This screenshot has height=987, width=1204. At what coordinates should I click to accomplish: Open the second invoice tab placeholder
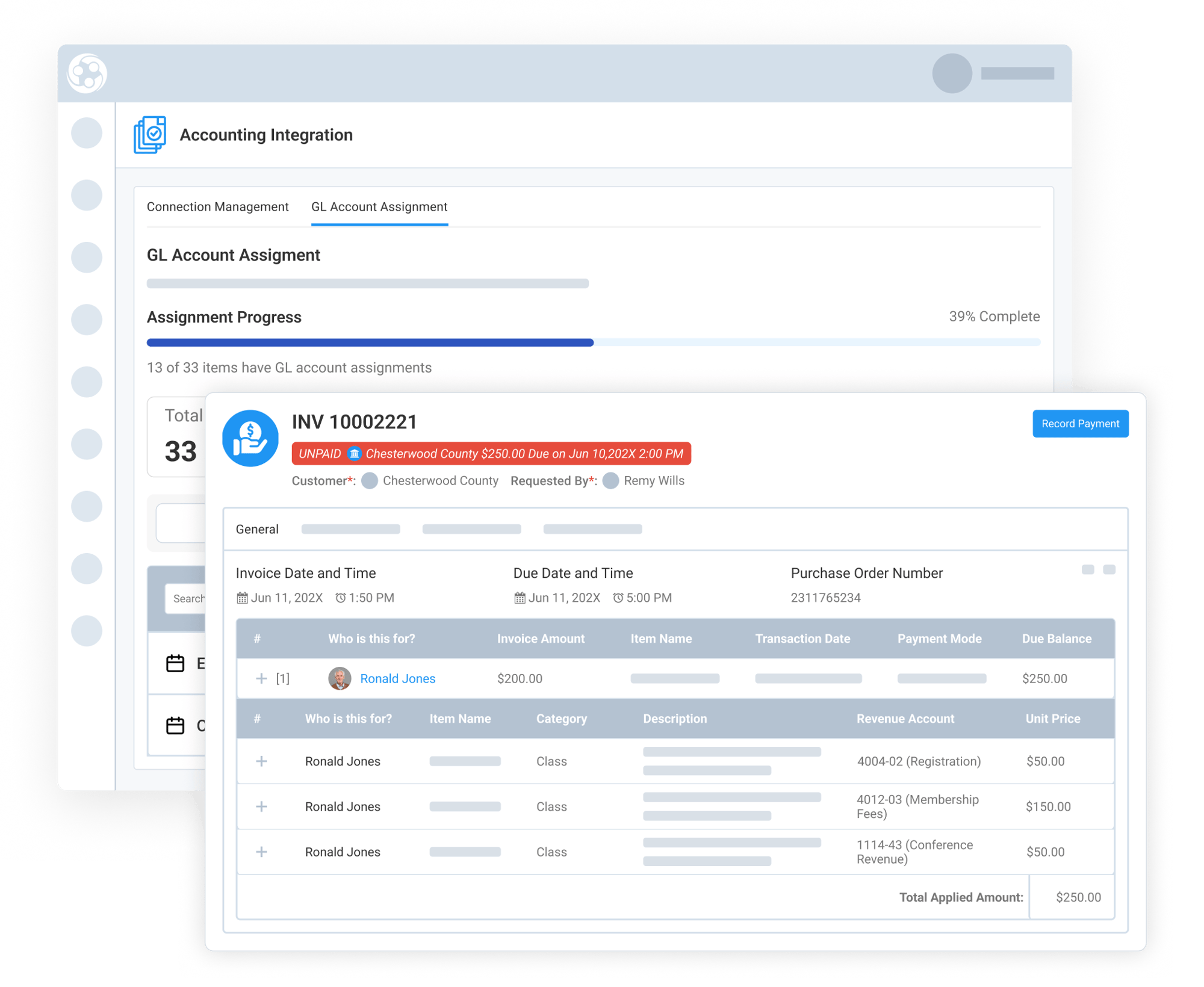tap(351, 529)
